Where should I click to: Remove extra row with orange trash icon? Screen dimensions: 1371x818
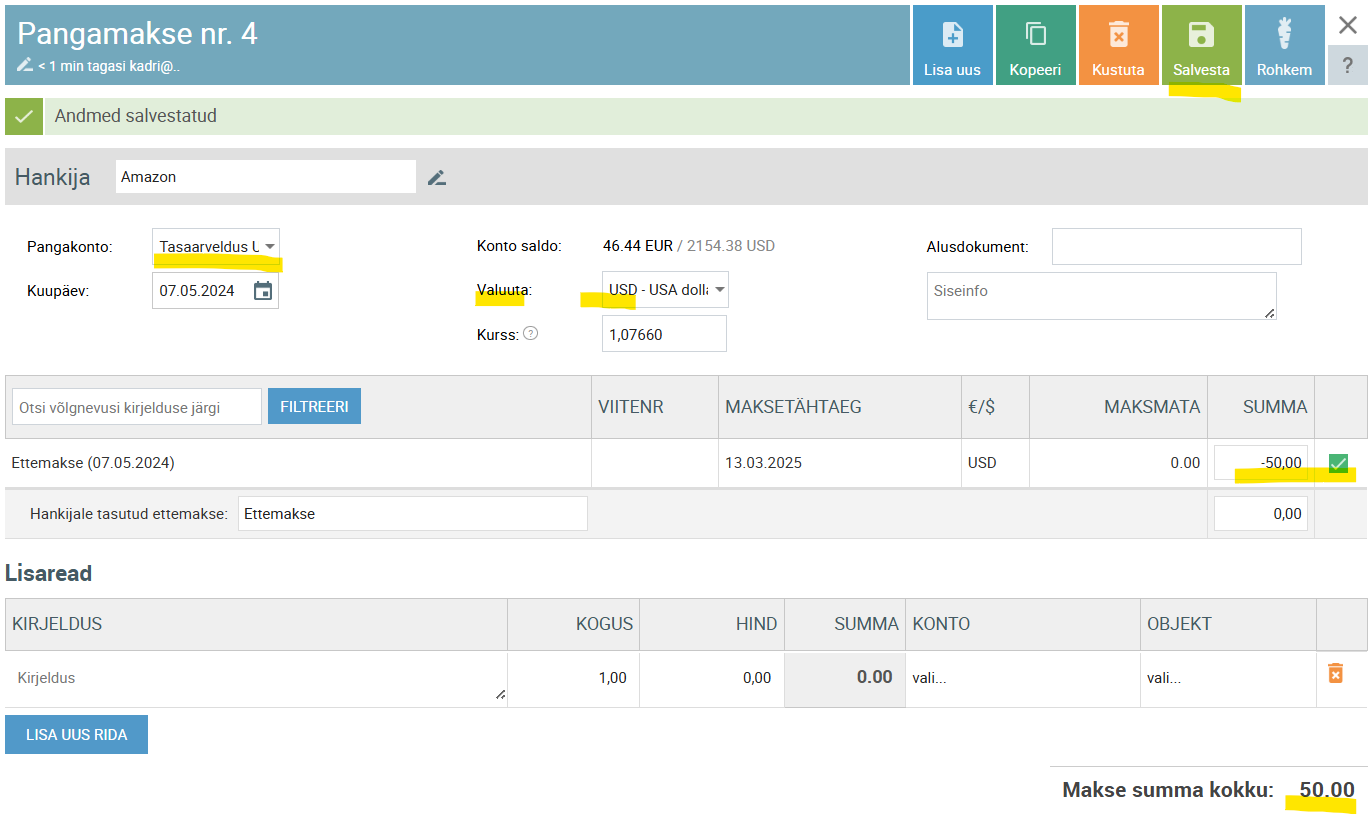click(x=1335, y=673)
